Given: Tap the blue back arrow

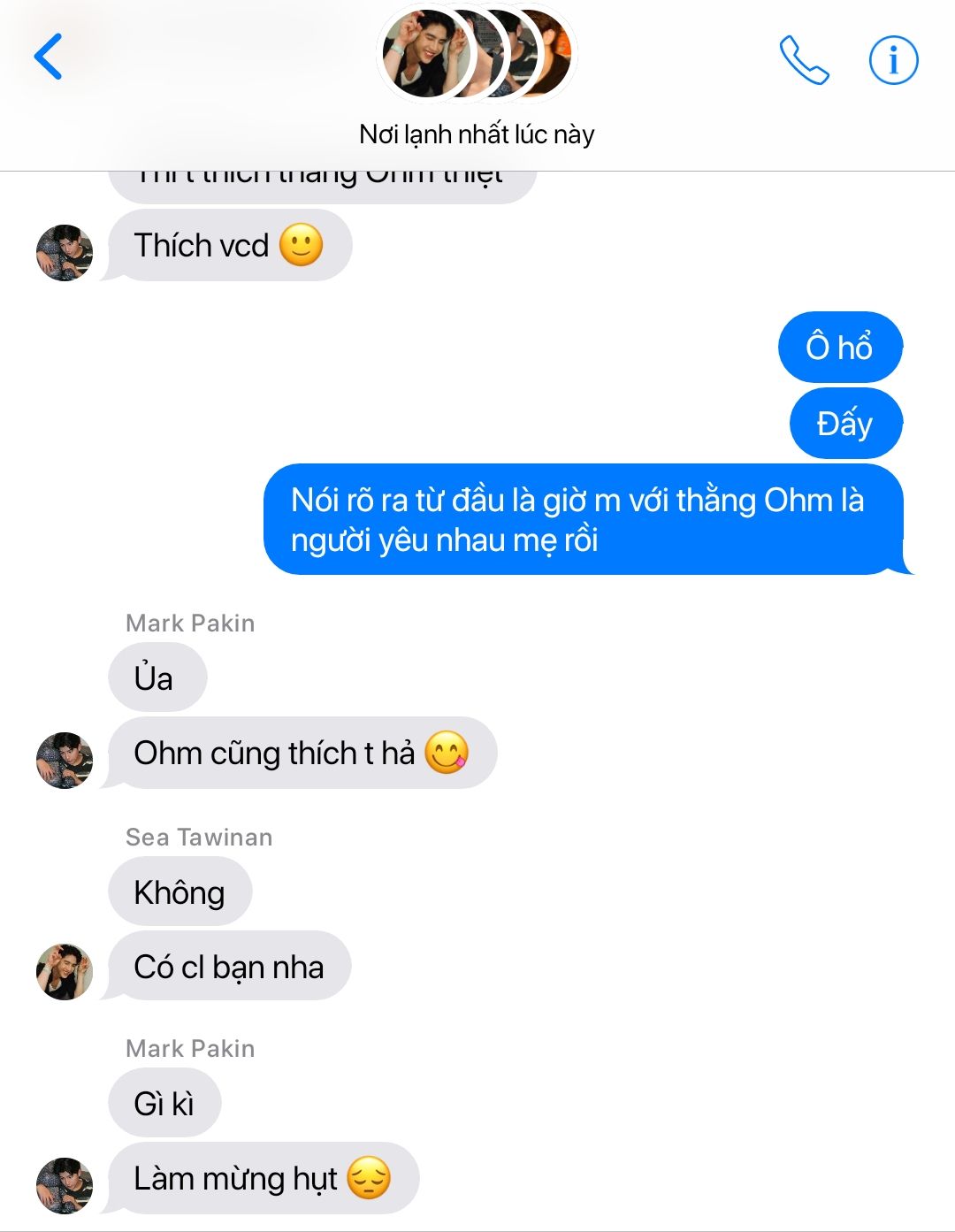Looking at the screenshot, I should 48,57.
